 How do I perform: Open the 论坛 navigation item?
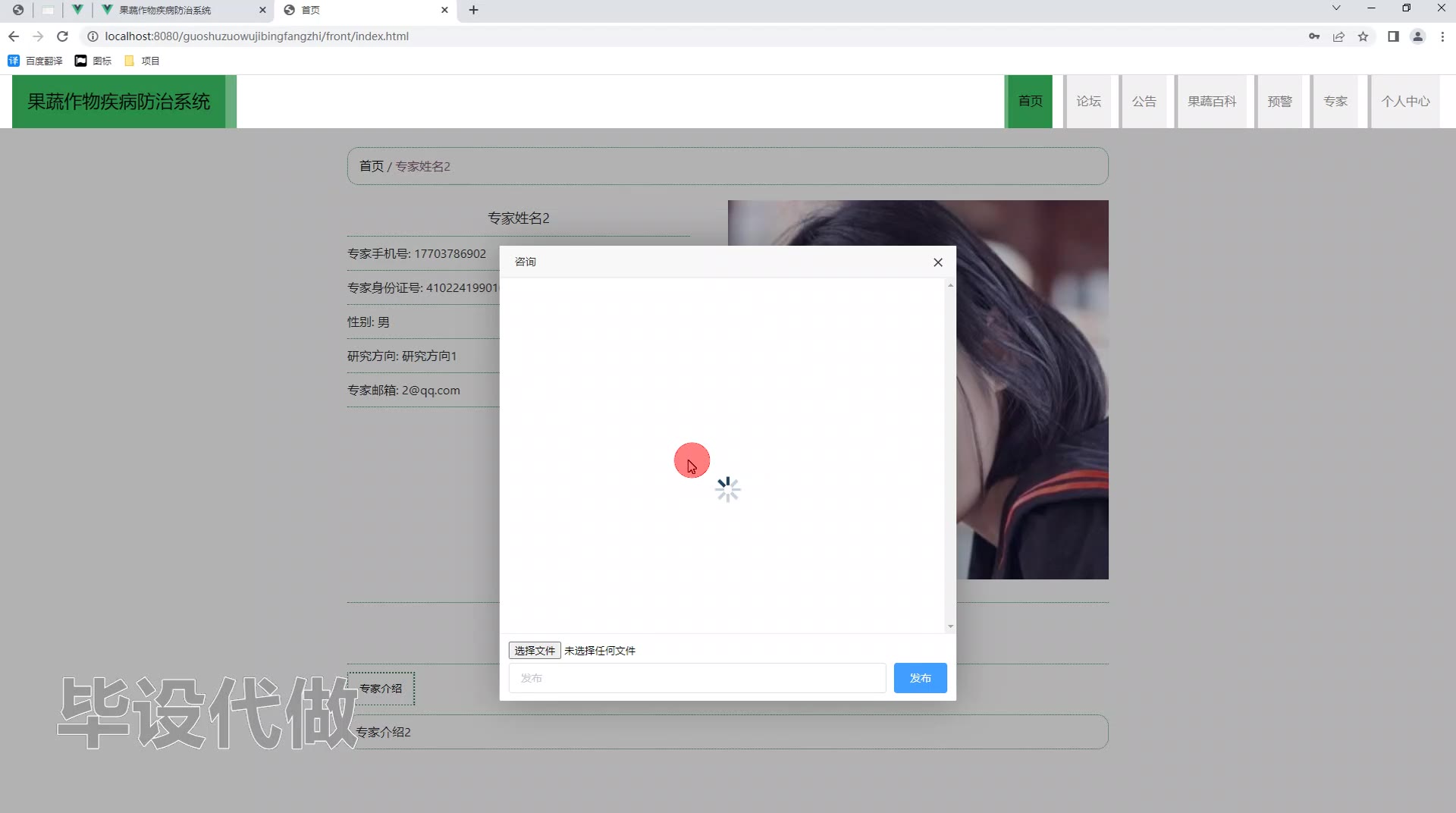(1088, 102)
